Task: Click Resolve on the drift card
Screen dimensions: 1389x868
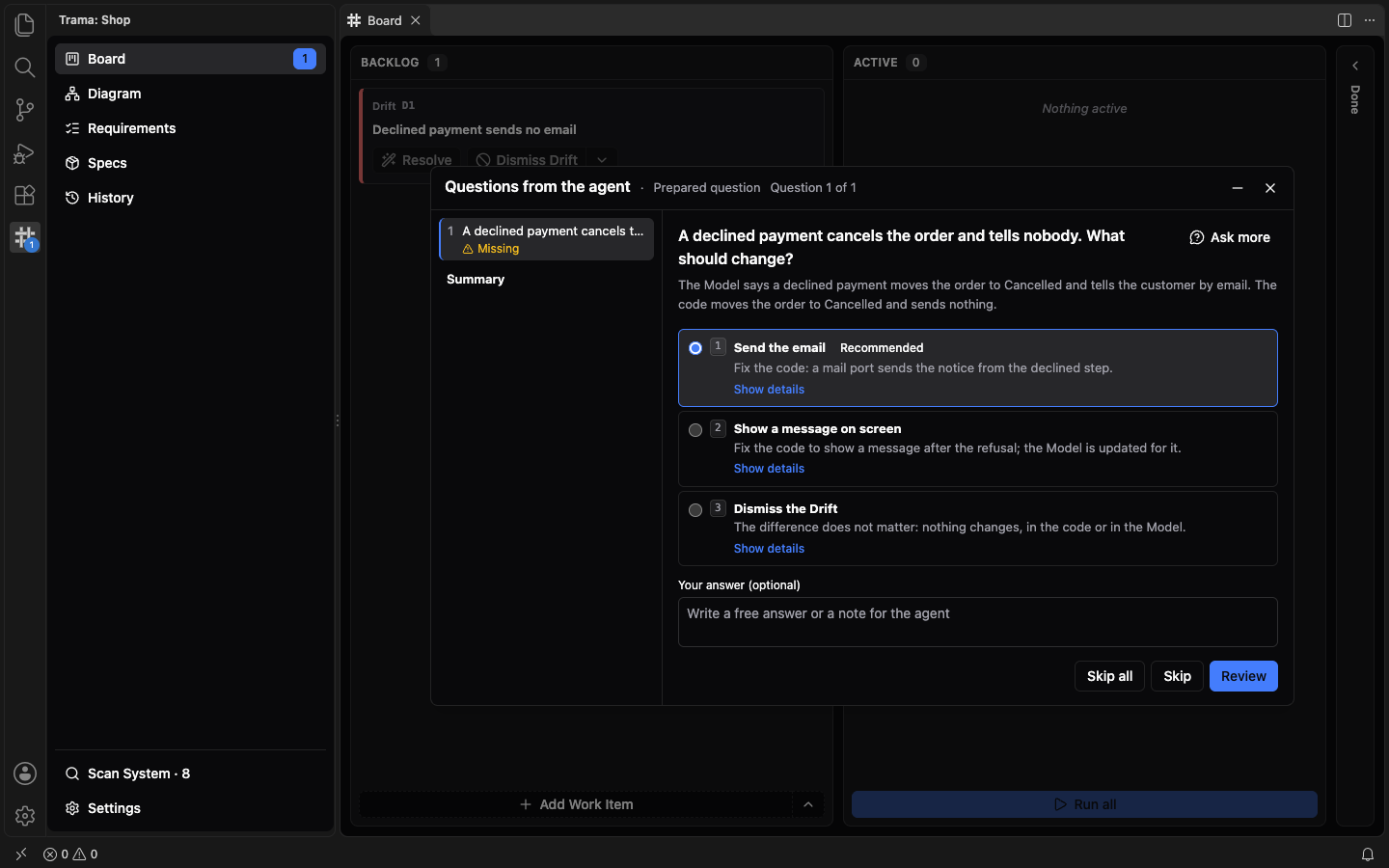Action: (417, 160)
